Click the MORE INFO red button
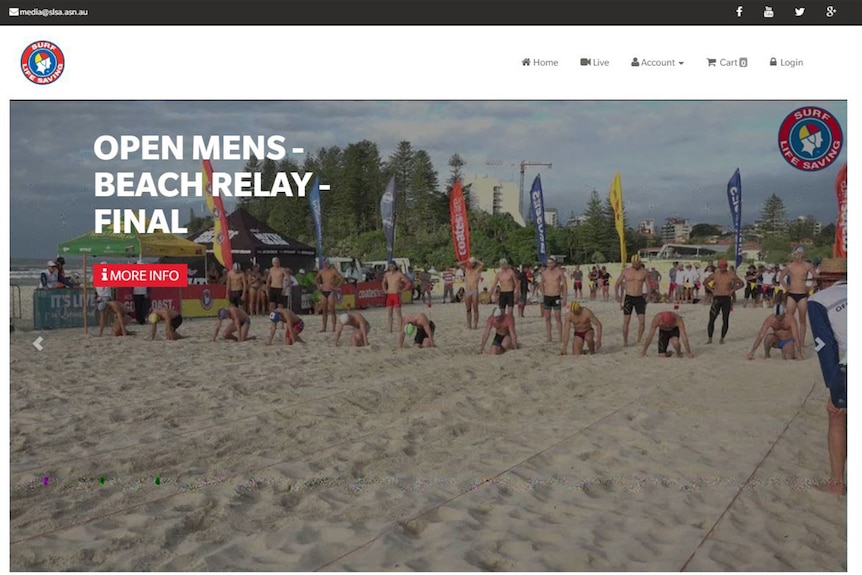The width and height of the screenshot is (862, 575). pyautogui.click(x=140, y=275)
